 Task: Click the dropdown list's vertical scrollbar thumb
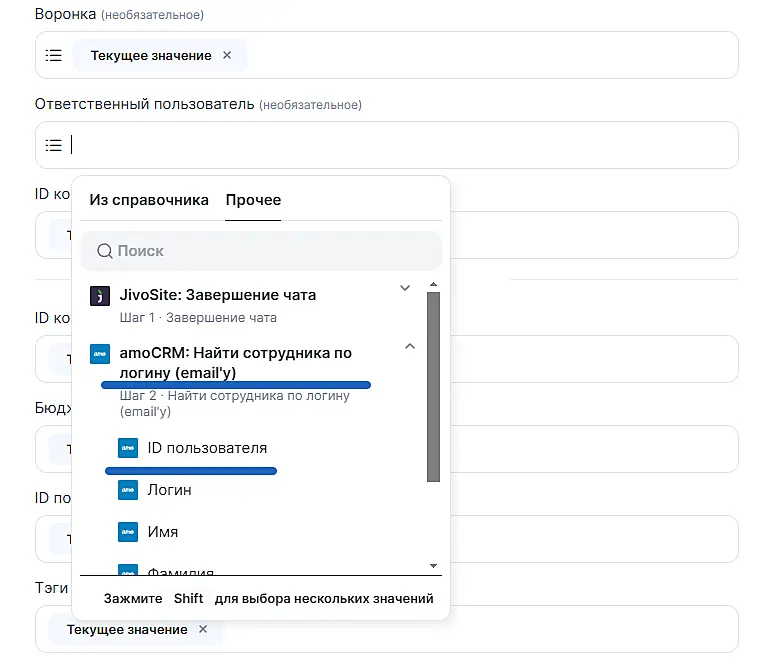pos(433,387)
